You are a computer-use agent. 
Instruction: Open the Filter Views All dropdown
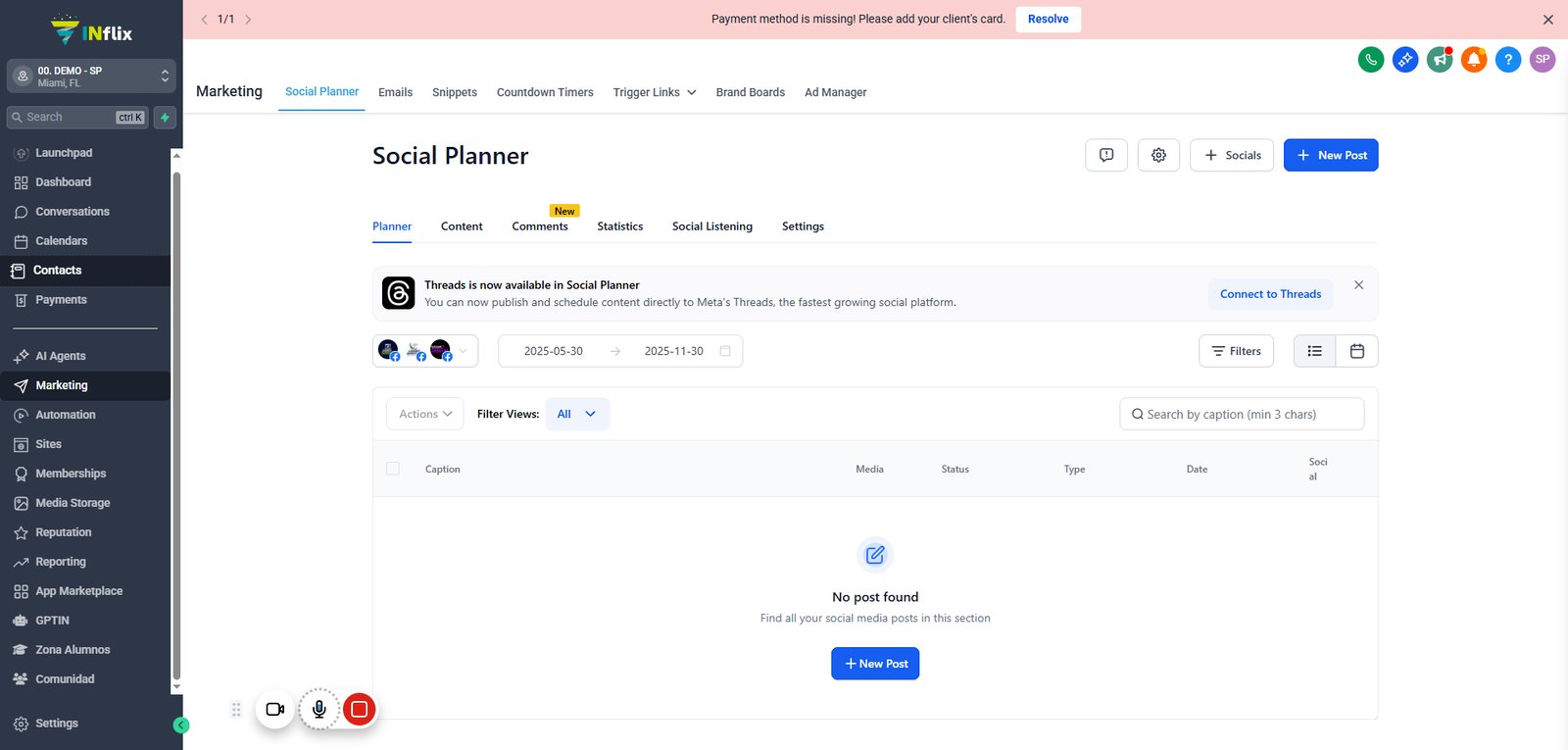click(x=577, y=414)
